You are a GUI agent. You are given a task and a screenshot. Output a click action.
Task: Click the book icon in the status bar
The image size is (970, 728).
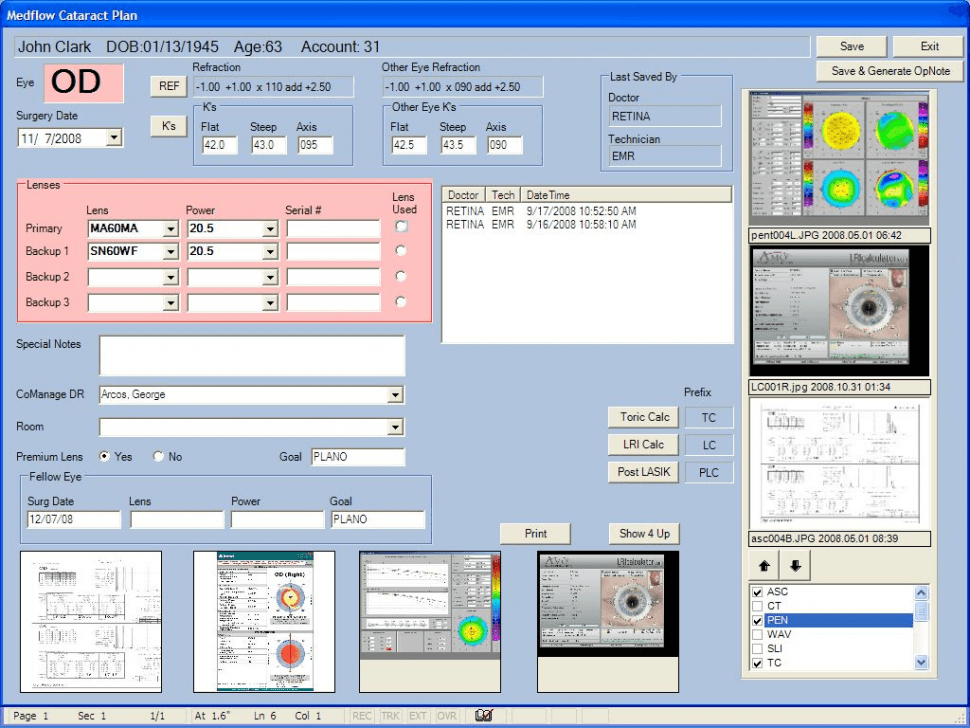[x=485, y=716]
